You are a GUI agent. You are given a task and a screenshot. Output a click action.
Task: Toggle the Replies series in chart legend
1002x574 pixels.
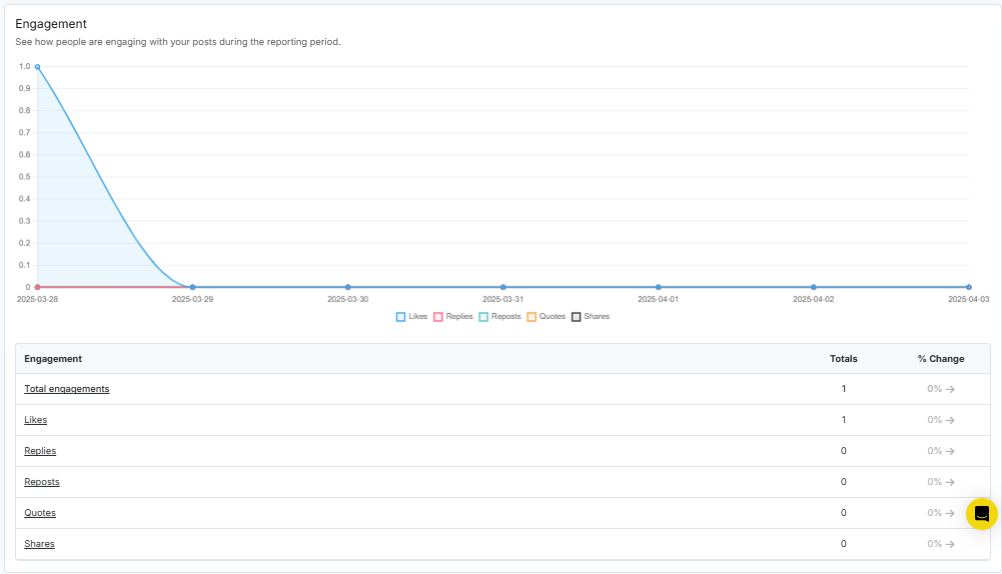coord(453,316)
